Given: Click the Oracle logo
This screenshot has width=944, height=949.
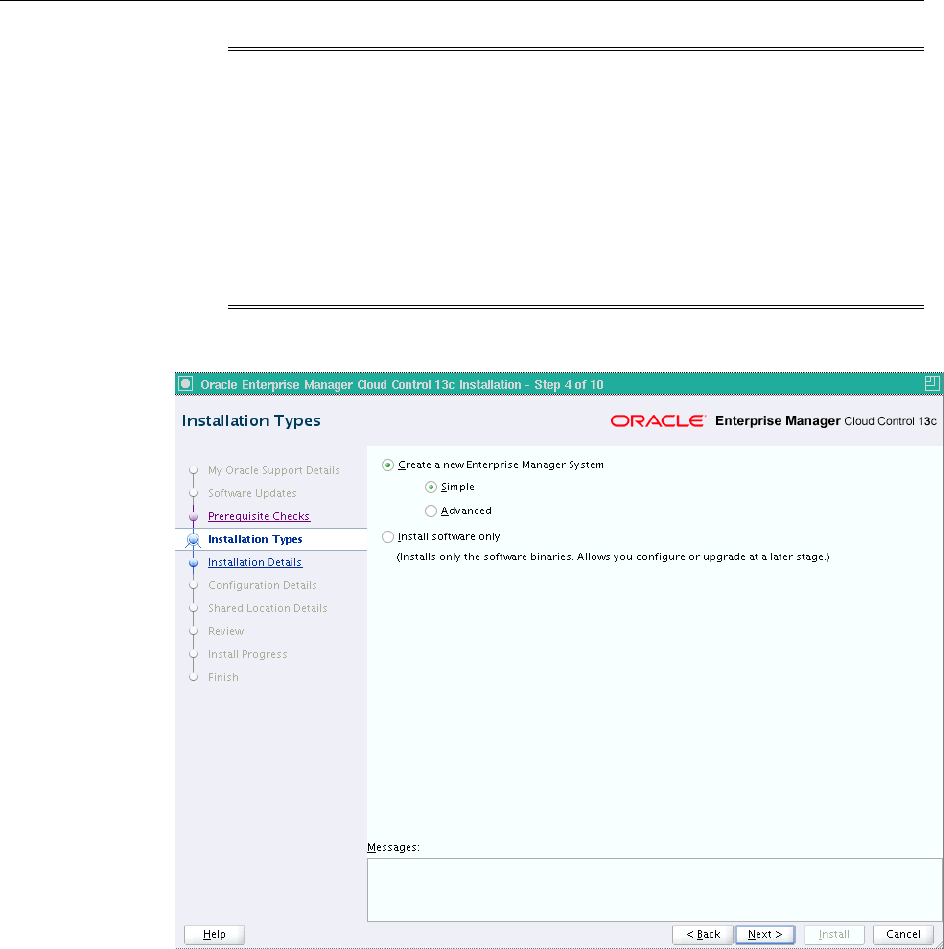Looking at the screenshot, I should pos(658,421).
